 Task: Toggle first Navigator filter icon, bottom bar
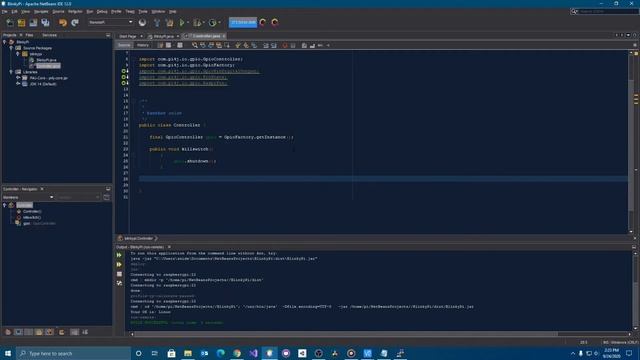[8, 332]
